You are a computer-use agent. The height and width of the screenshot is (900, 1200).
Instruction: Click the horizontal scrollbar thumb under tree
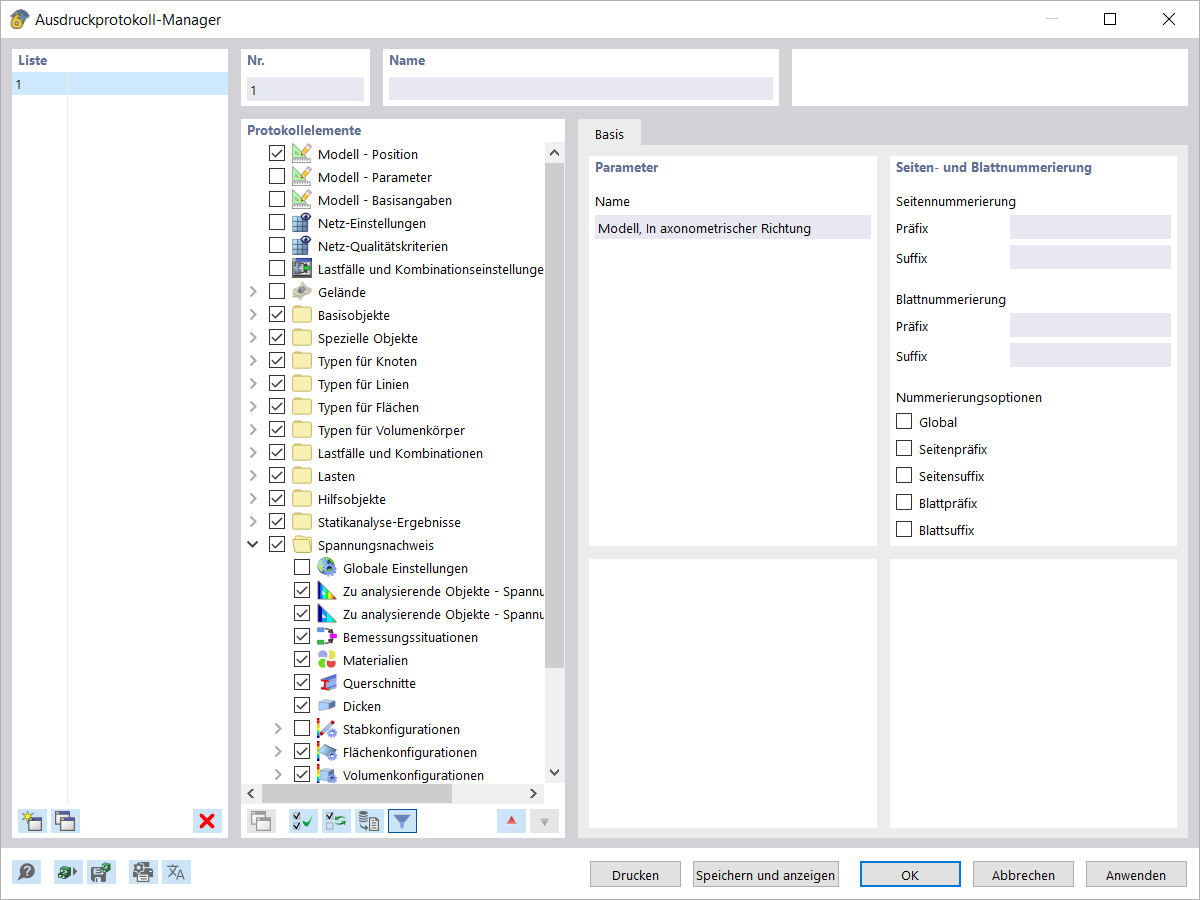(358, 793)
